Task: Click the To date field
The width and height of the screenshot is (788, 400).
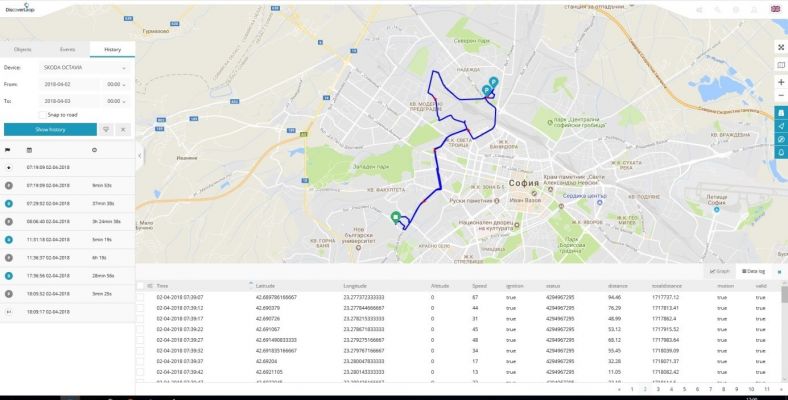Action: 69,101
